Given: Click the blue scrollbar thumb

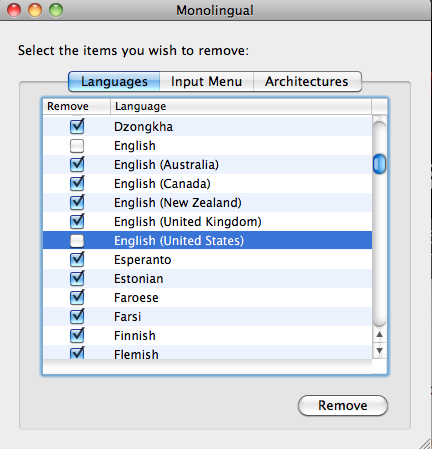Looking at the screenshot, I should coord(379,164).
